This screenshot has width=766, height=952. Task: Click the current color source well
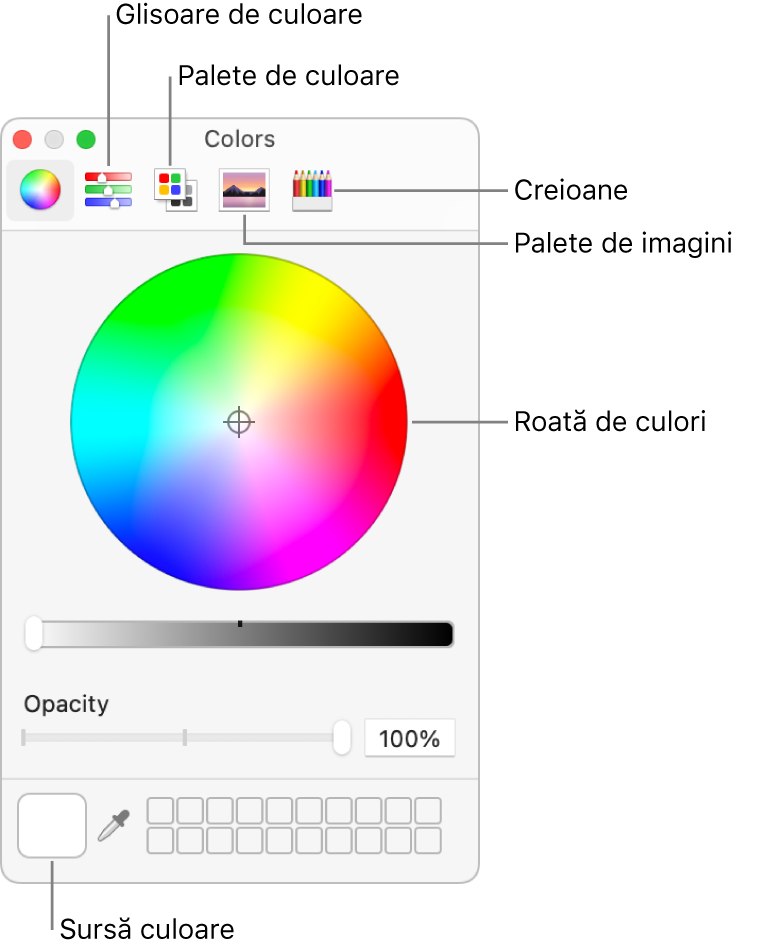coord(52,826)
